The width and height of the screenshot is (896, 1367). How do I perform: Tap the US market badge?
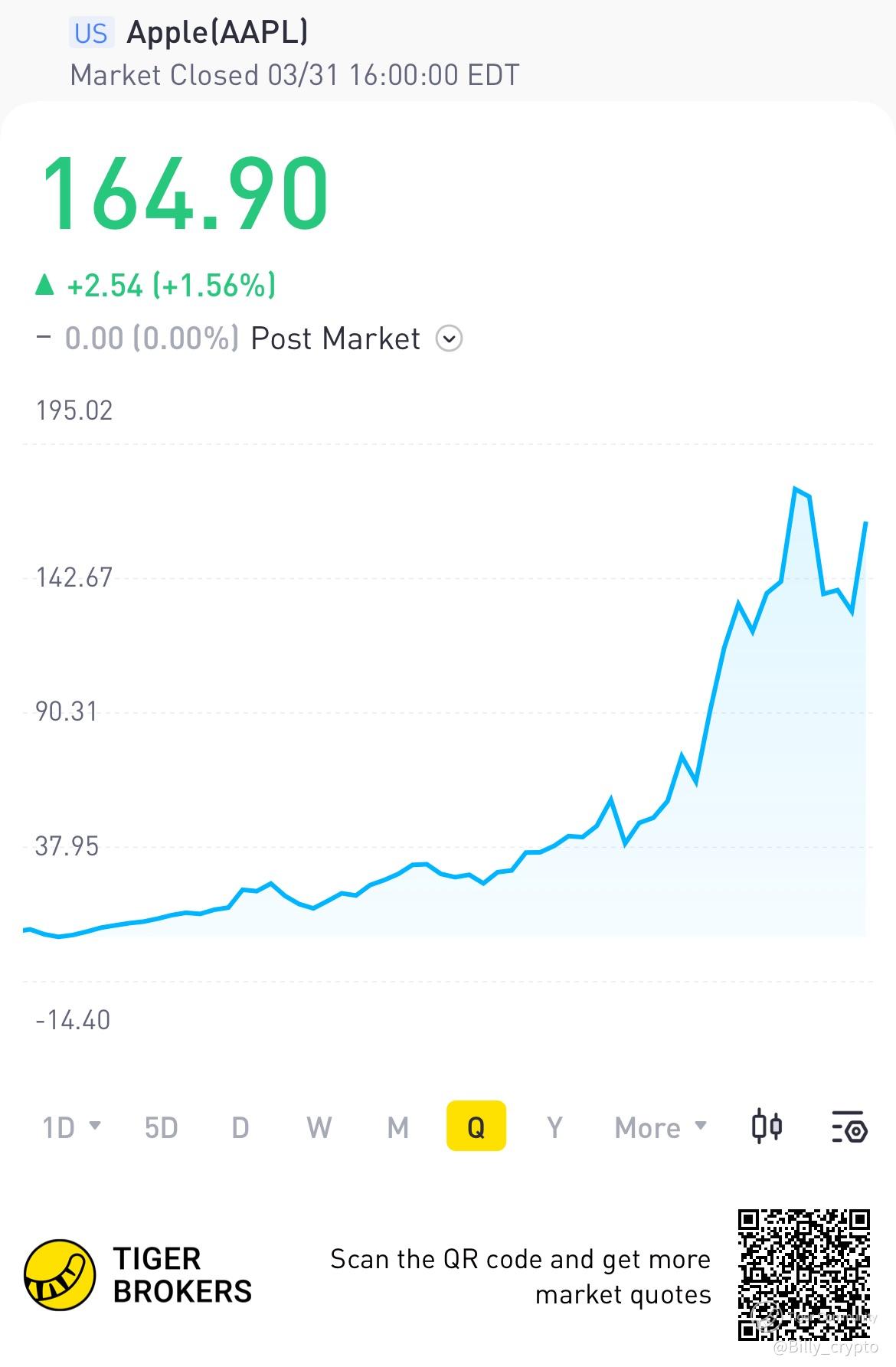91,33
